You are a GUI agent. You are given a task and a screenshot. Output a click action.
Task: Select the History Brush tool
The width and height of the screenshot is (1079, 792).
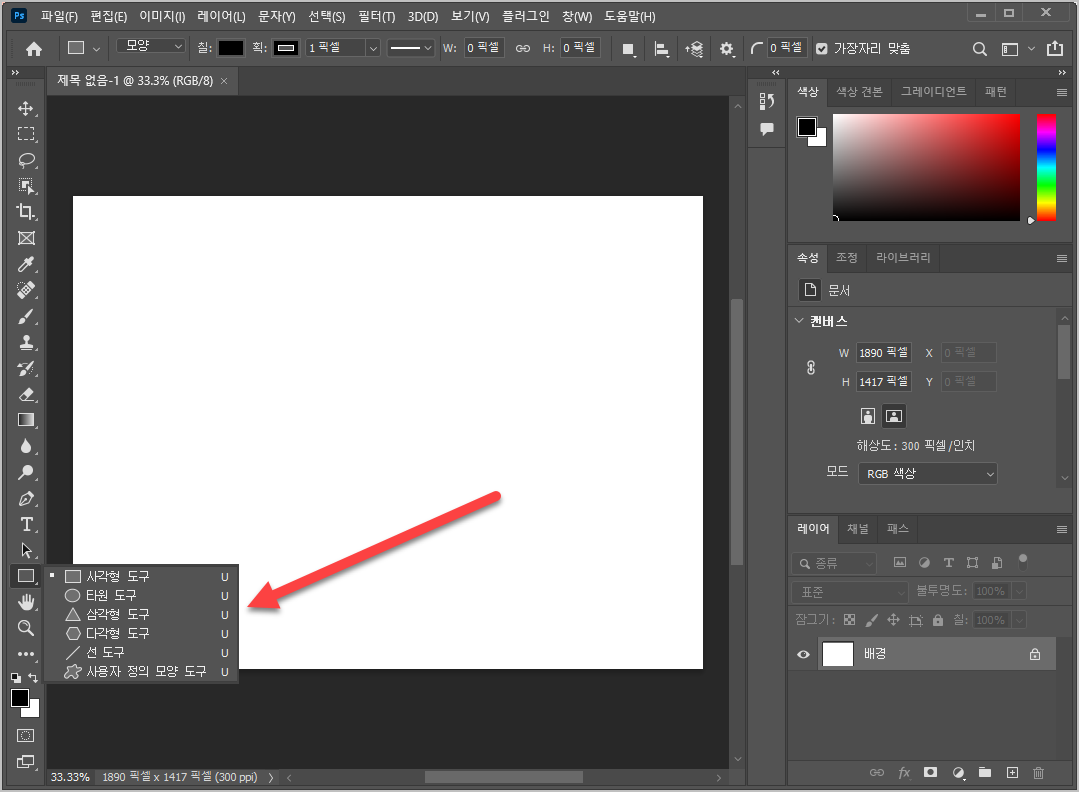(x=26, y=368)
